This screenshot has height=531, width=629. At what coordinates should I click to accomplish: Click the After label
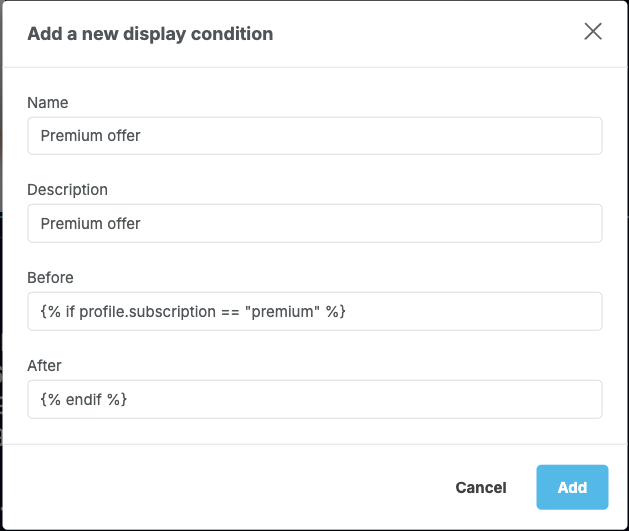coord(45,365)
